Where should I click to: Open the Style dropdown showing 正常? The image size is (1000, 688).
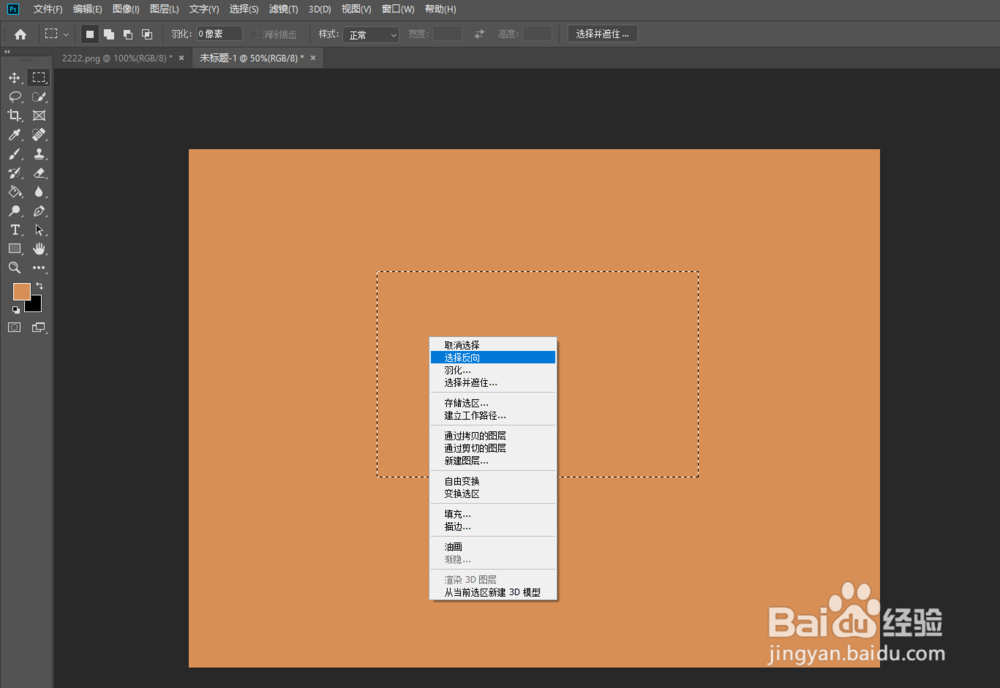371,34
